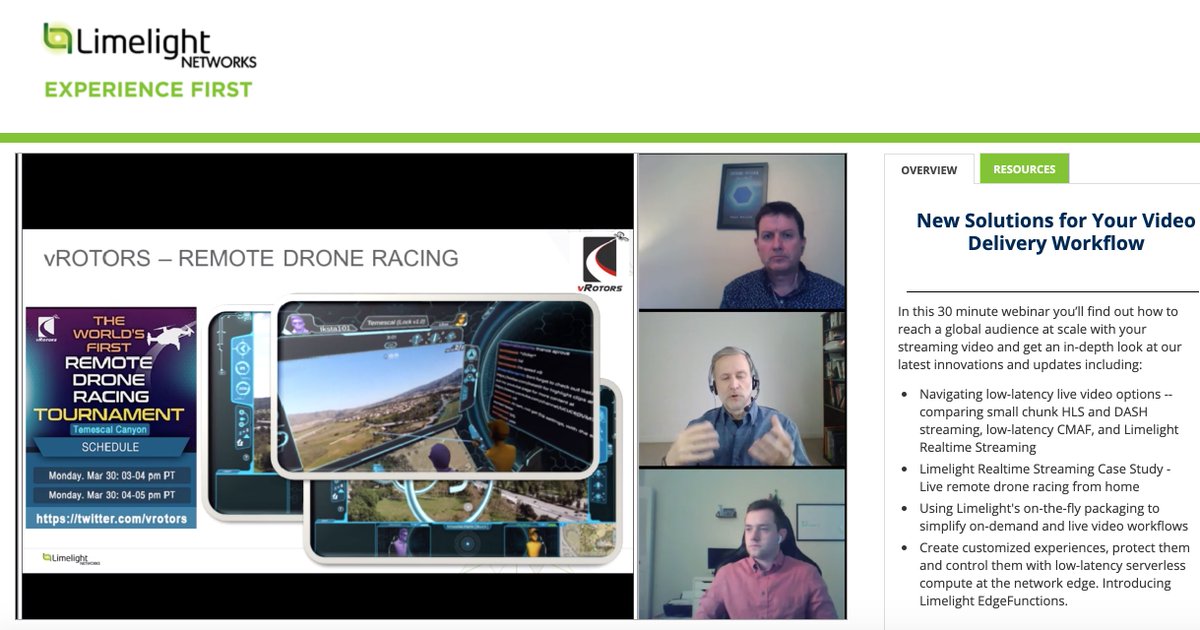The width and height of the screenshot is (1200, 630).
Task: Open the Resources tab
Action: click(1024, 169)
